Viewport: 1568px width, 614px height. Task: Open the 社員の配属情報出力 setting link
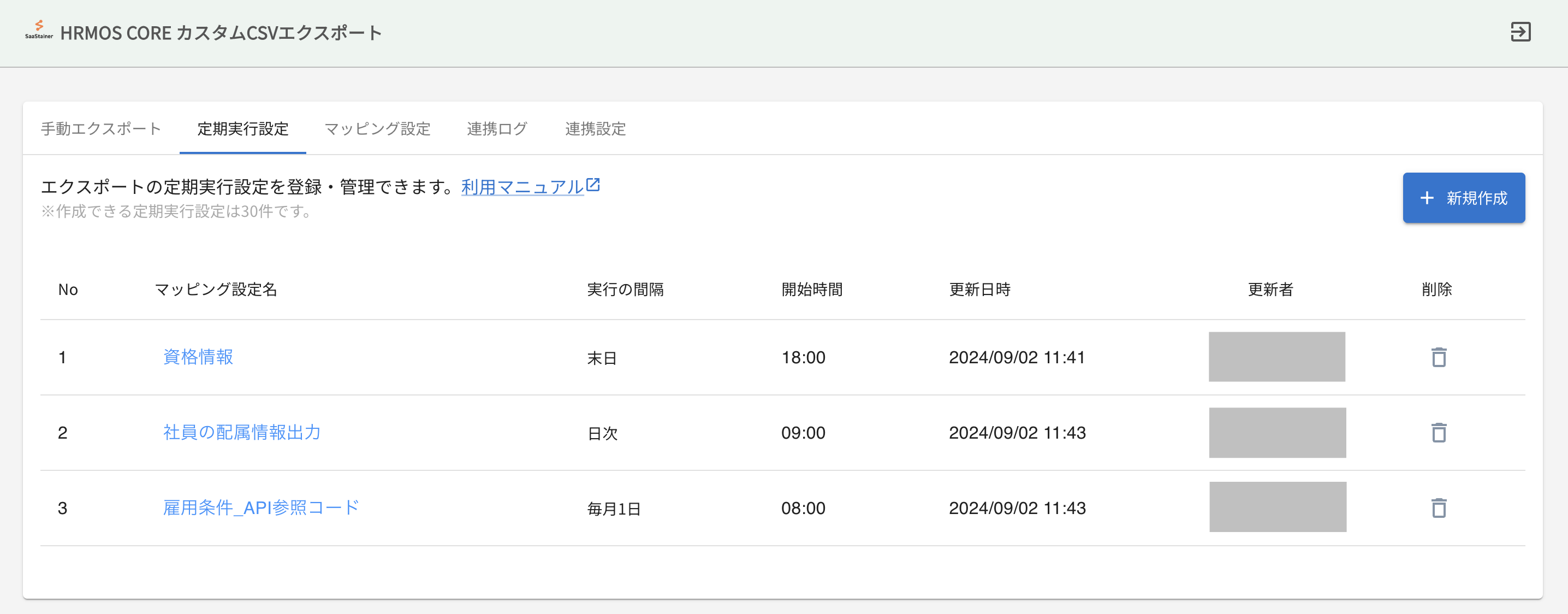[242, 433]
